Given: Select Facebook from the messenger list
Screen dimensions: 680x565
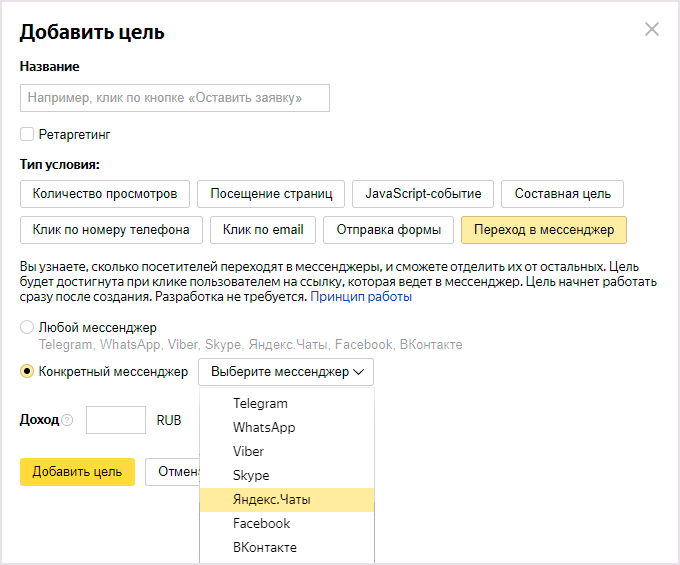Looking at the screenshot, I should [261, 524].
